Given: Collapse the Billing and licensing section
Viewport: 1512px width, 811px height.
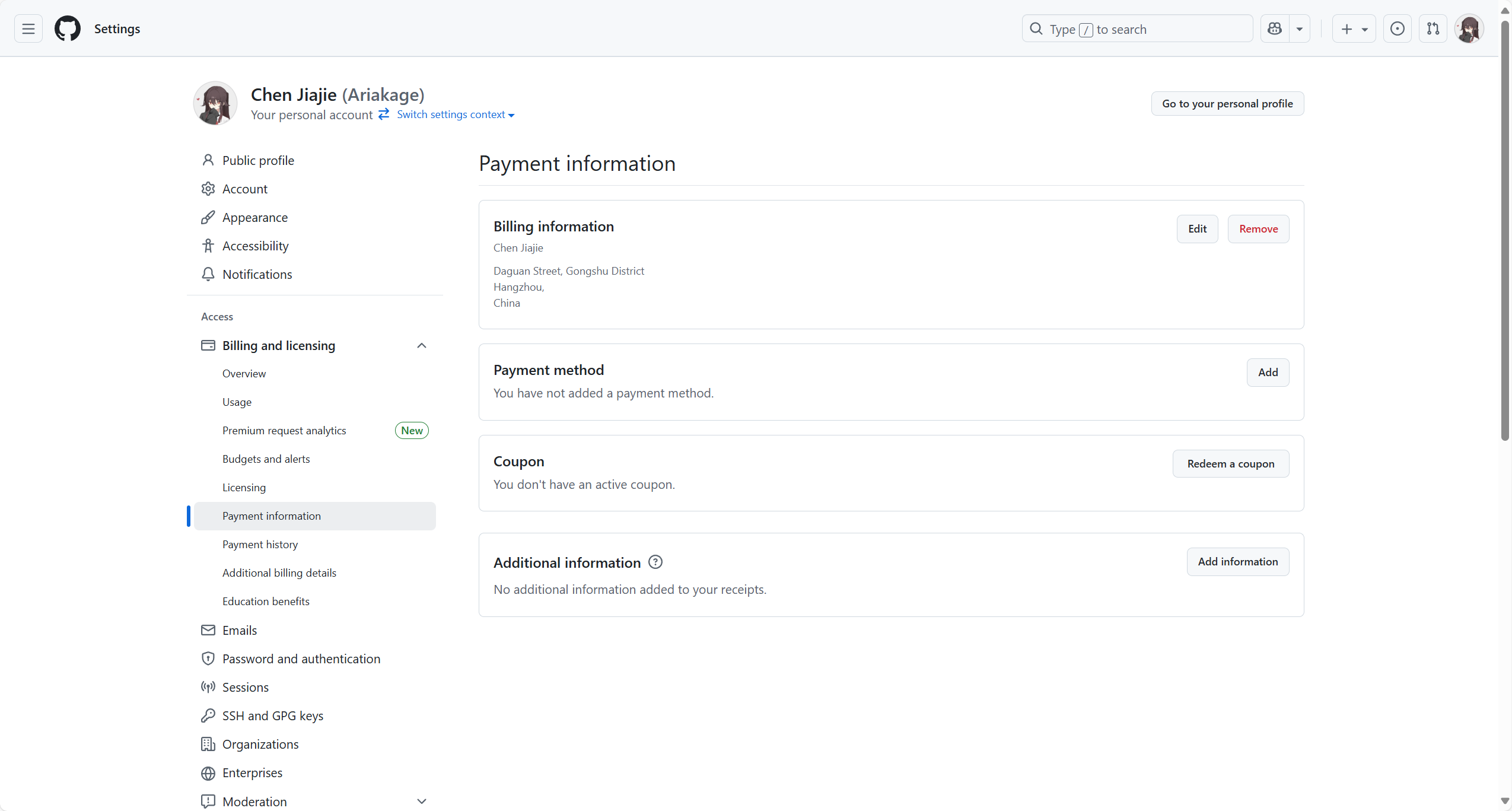Looking at the screenshot, I should (421, 345).
